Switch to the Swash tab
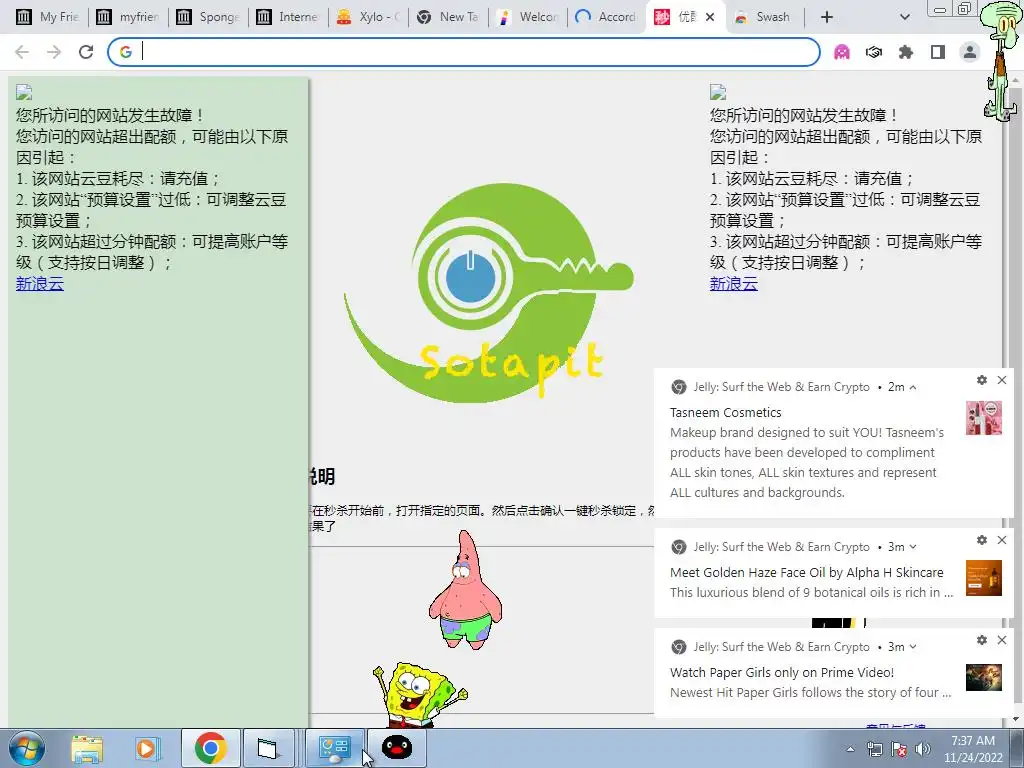The width and height of the screenshot is (1024, 768). point(764,17)
